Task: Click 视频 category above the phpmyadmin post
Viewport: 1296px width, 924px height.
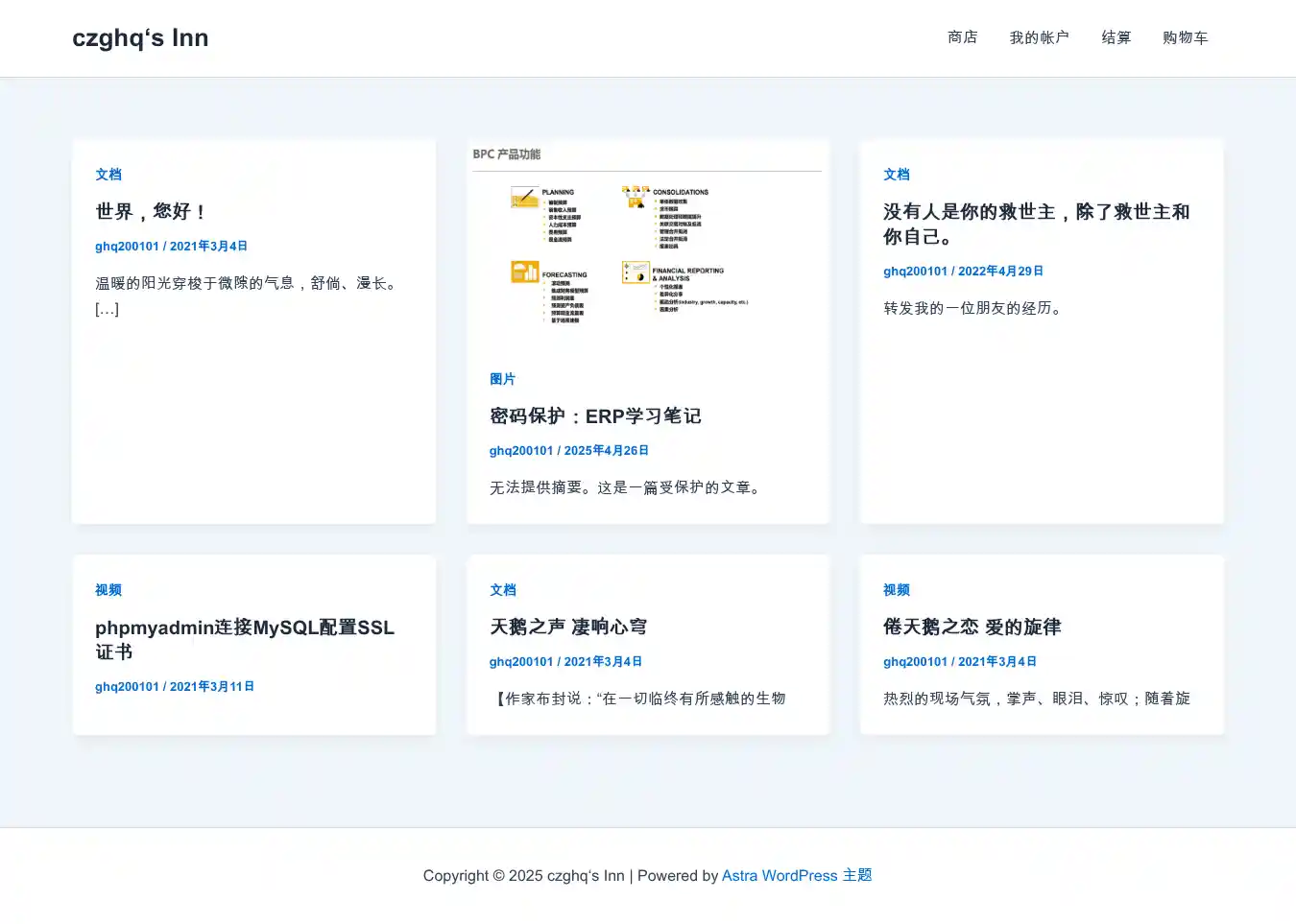Action: (108, 590)
